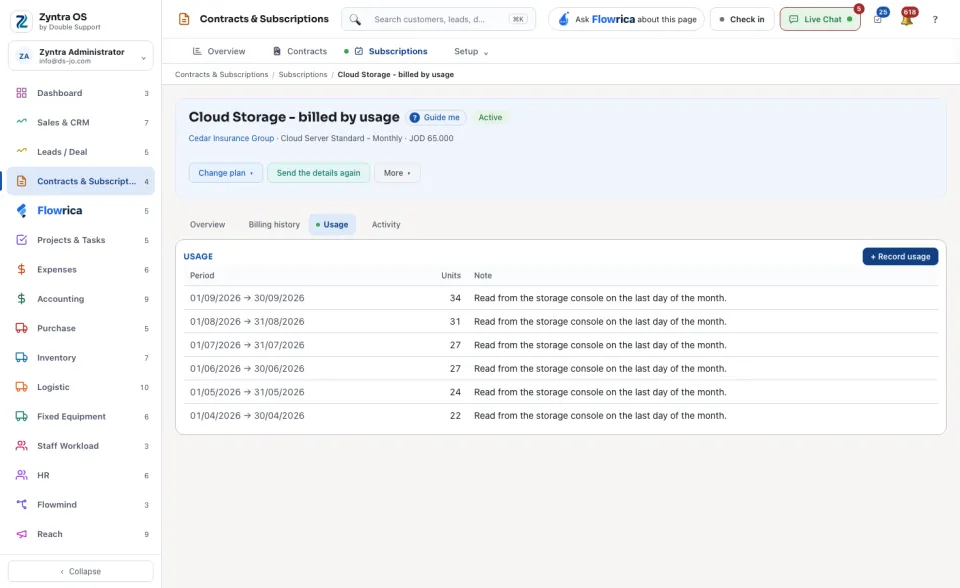The height and width of the screenshot is (588, 960).
Task: Open the Activity tab
Action: click(386, 225)
